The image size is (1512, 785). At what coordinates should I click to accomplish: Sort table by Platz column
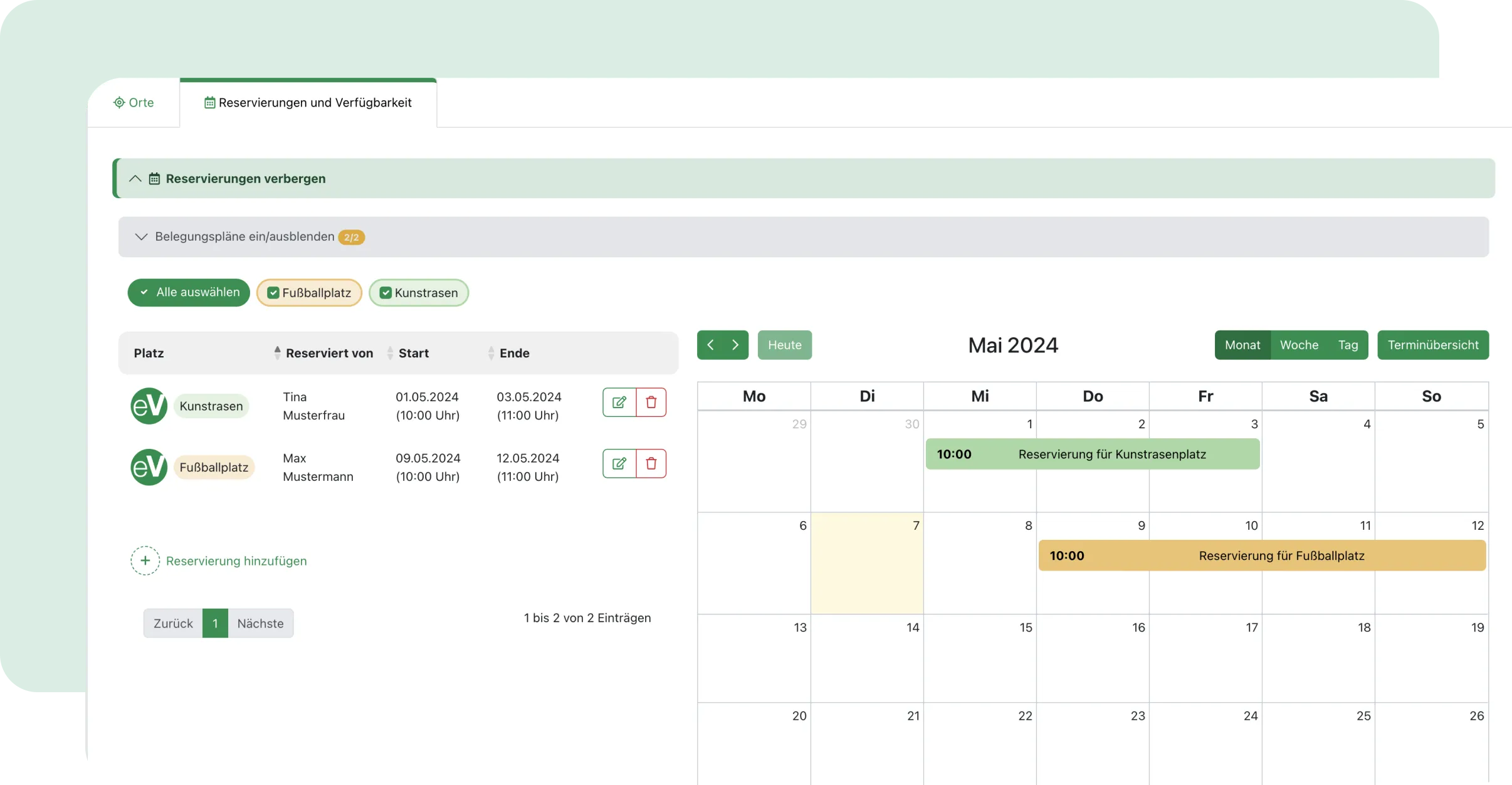click(x=149, y=353)
